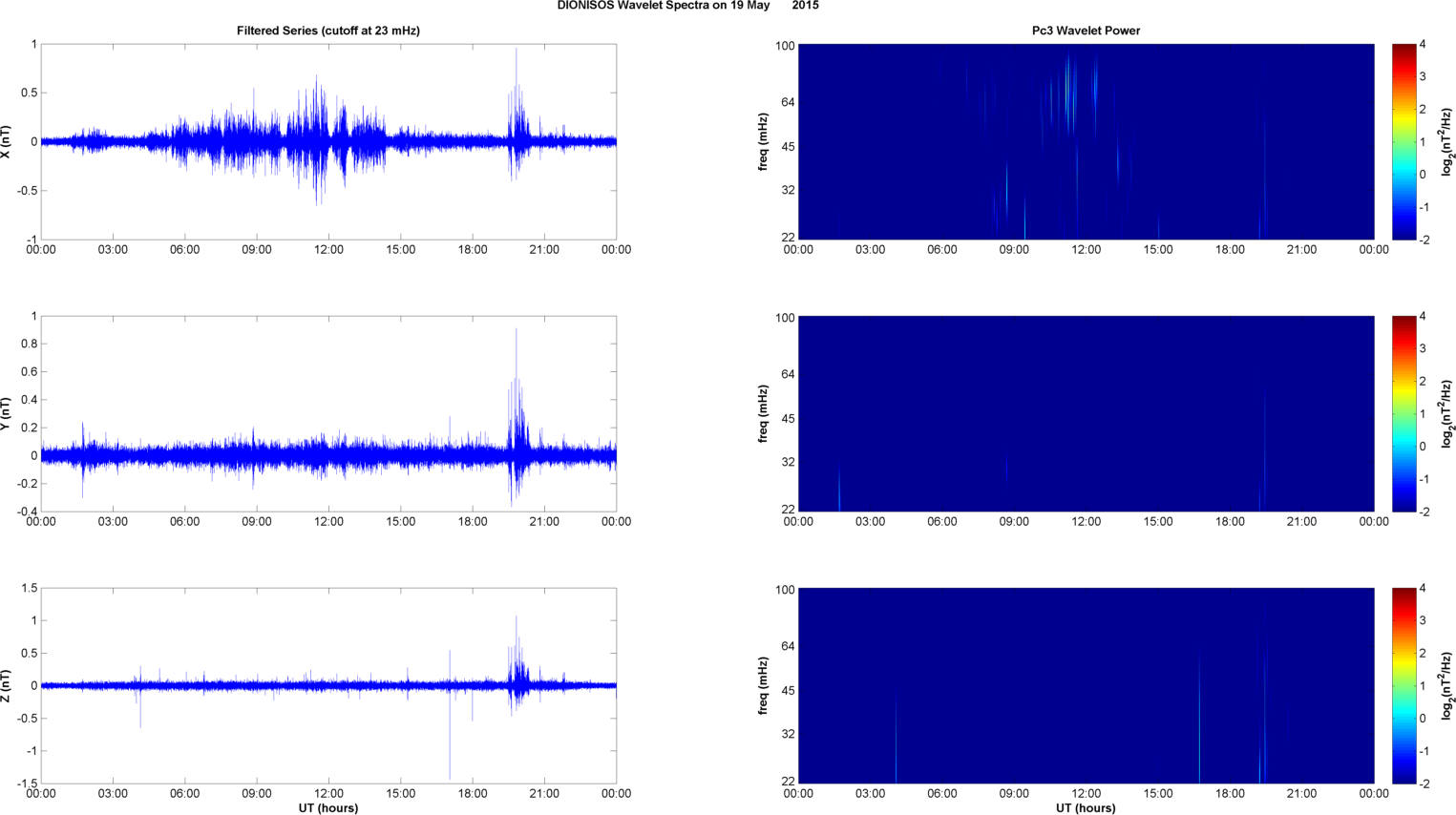Viewport: 1456px width, 815px height.
Task: Click 'freq (mHz)' label of the Z-component spectrogram
Action: pos(764,686)
